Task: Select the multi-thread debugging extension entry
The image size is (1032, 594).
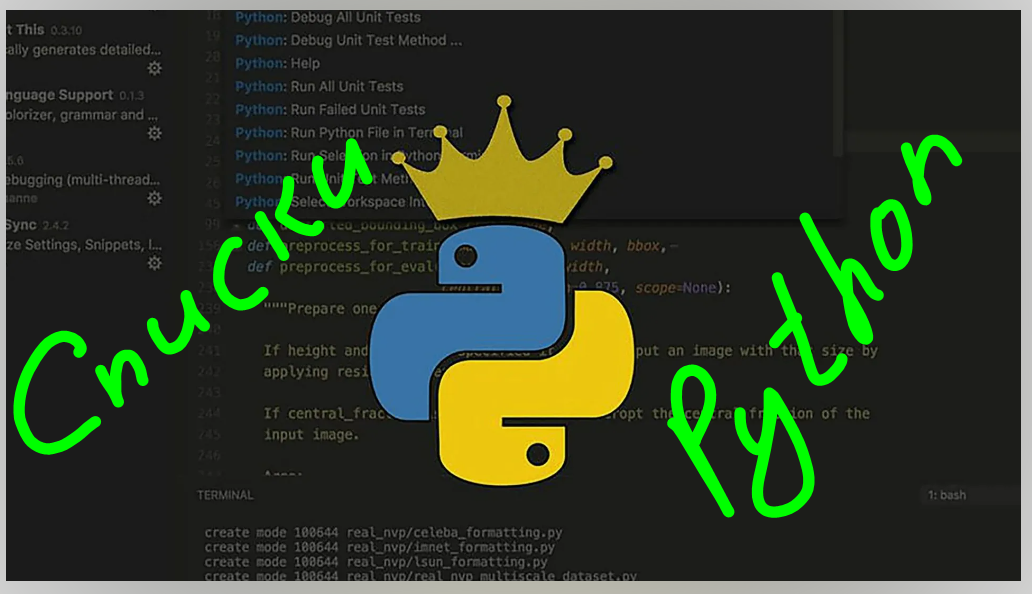Action: click(x=82, y=180)
